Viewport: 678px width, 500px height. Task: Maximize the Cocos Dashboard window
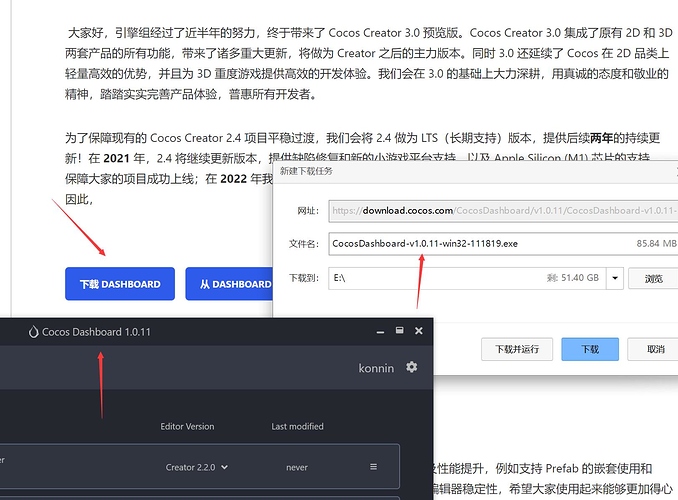pyautogui.click(x=400, y=330)
